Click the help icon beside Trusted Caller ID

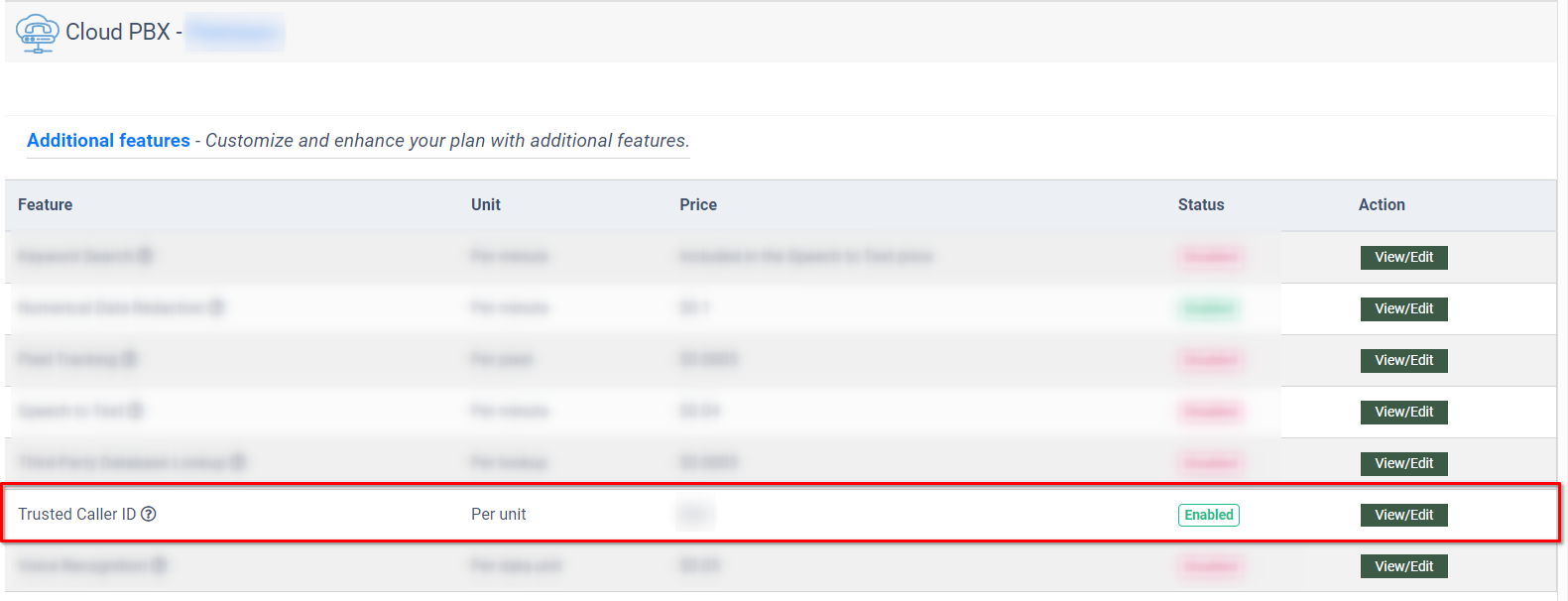coord(149,514)
